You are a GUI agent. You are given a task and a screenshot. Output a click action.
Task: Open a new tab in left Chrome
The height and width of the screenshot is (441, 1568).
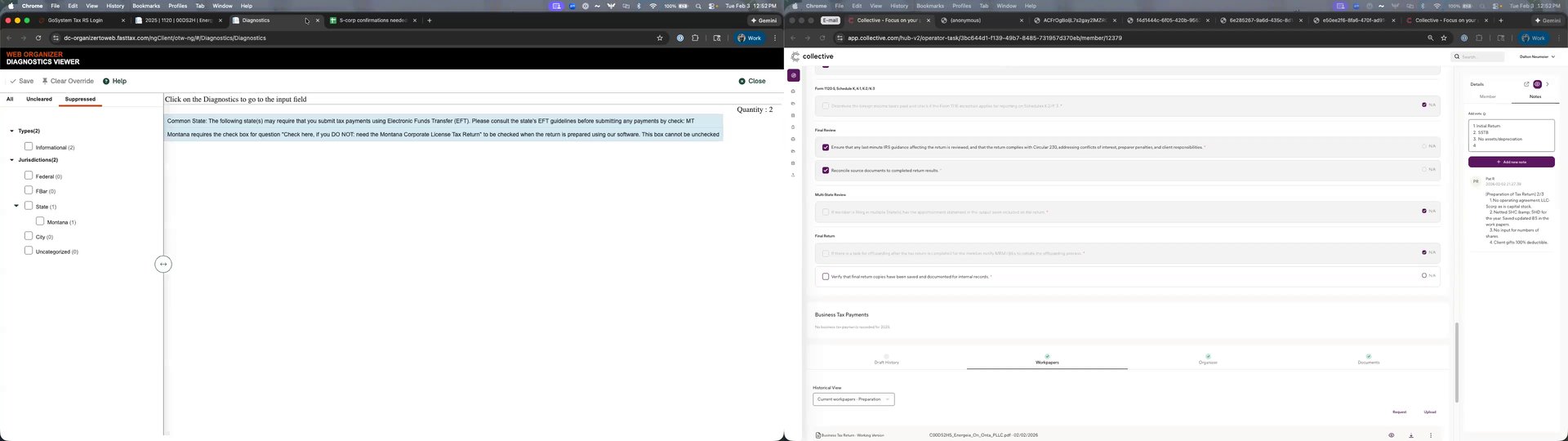pos(430,20)
